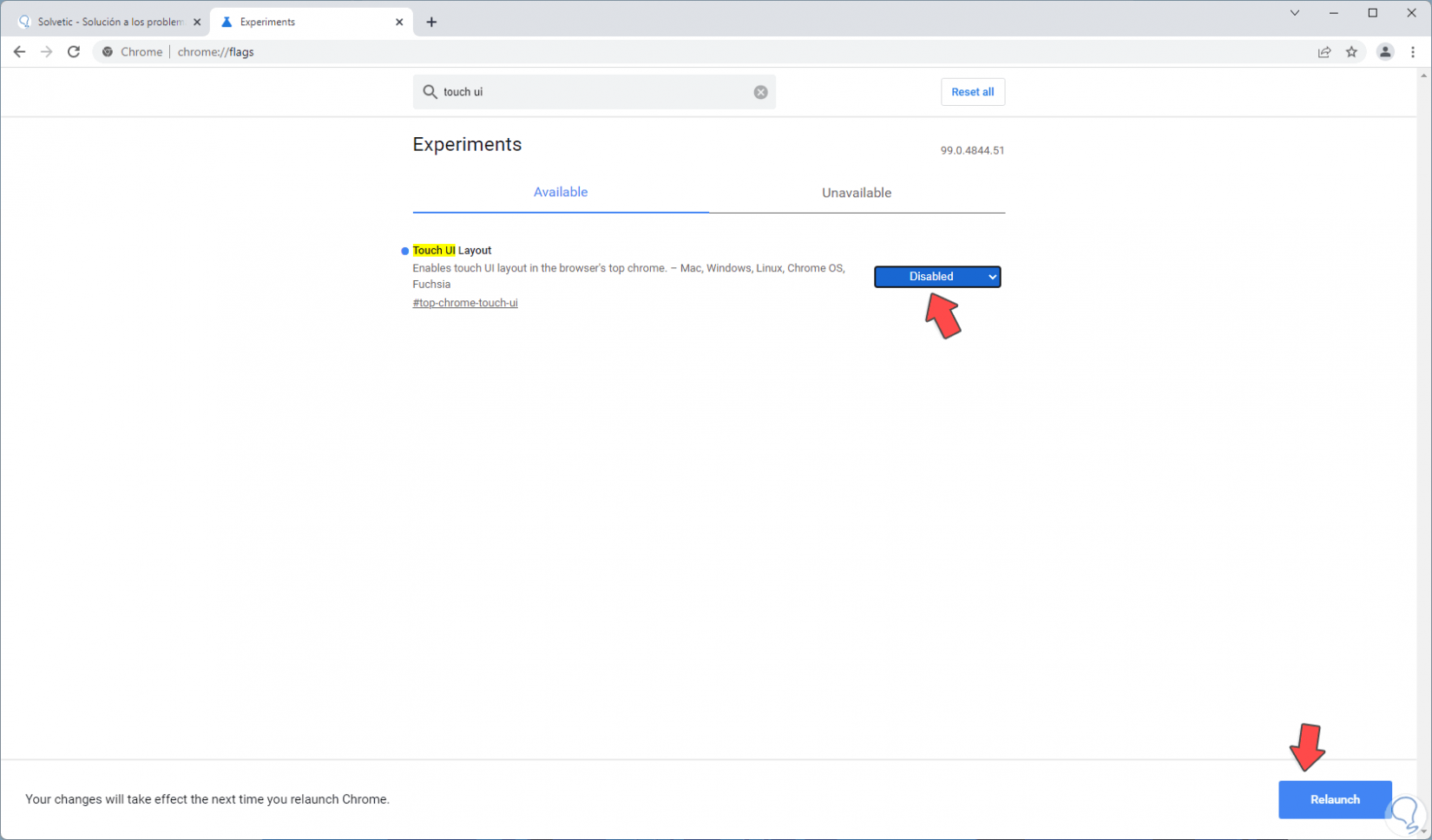Screen dimensions: 1432x840
Task: Switch to the Unavailable experiments tab
Action: 857,193
